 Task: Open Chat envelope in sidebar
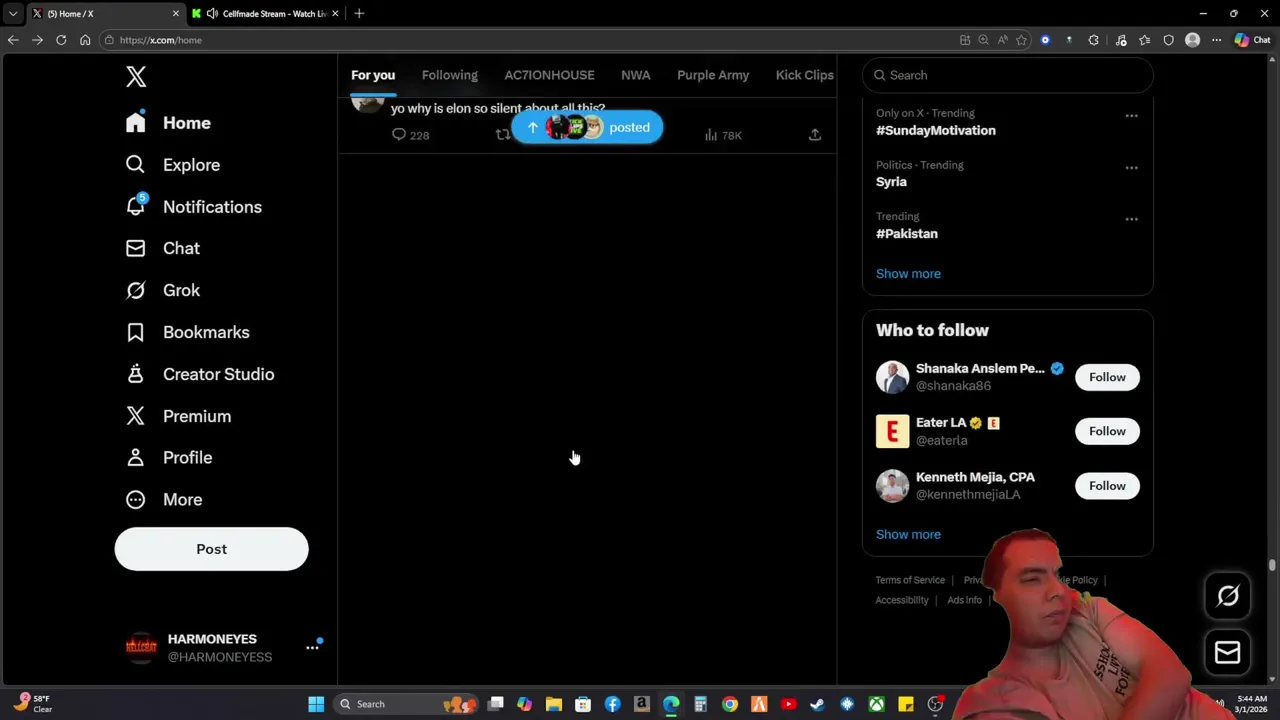(162, 248)
